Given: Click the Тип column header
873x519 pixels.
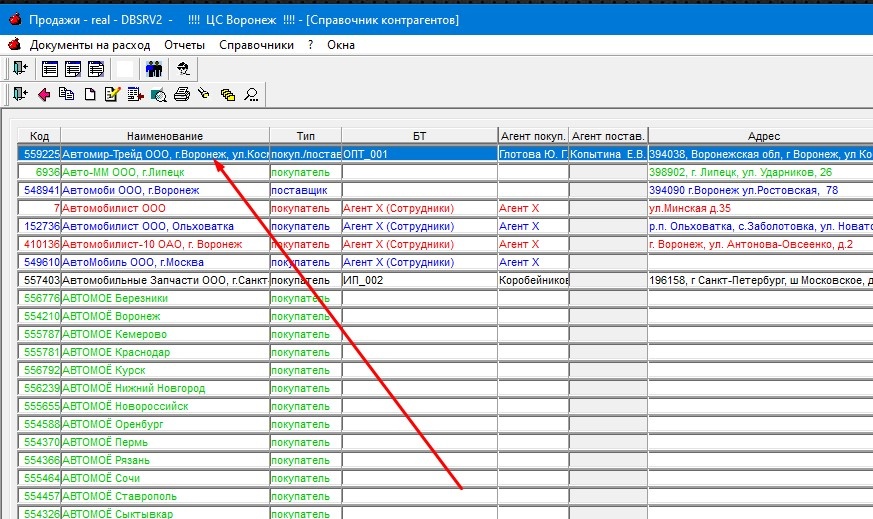Looking at the screenshot, I should (x=306, y=136).
